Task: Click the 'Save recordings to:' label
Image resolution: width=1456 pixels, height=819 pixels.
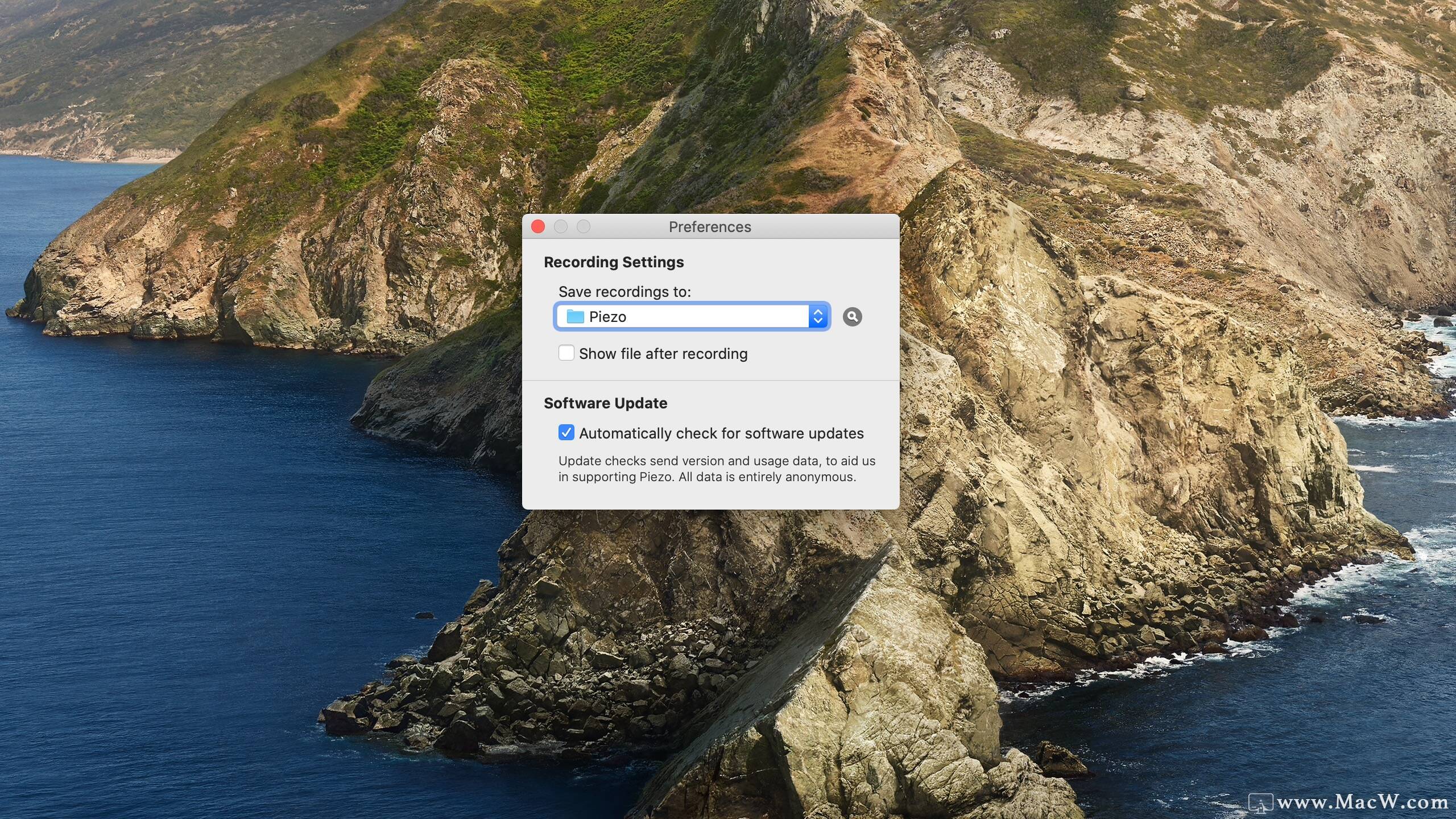Action: [x=624, y=292]
